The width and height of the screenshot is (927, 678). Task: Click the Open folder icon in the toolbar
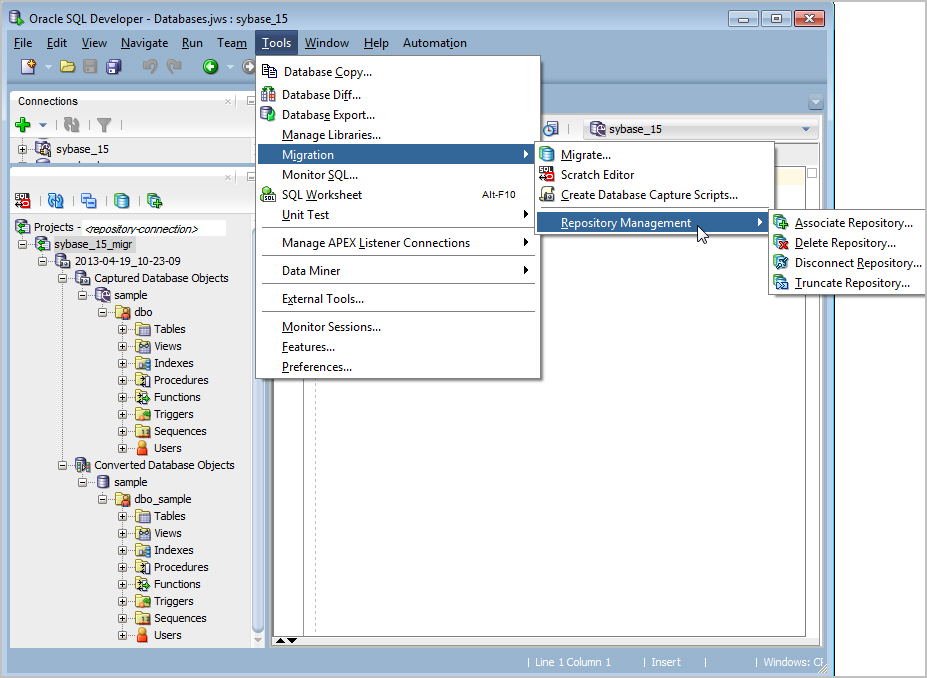click(x=67, y=65)
